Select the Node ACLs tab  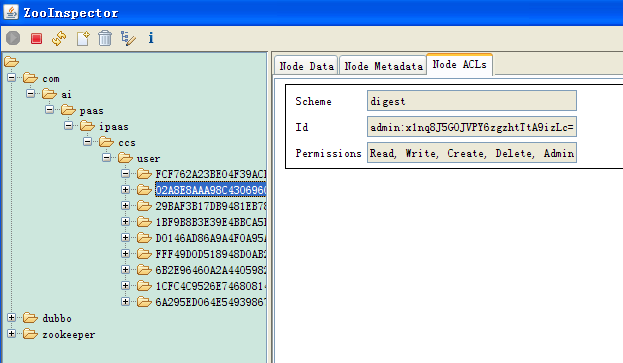click(459, 64)
